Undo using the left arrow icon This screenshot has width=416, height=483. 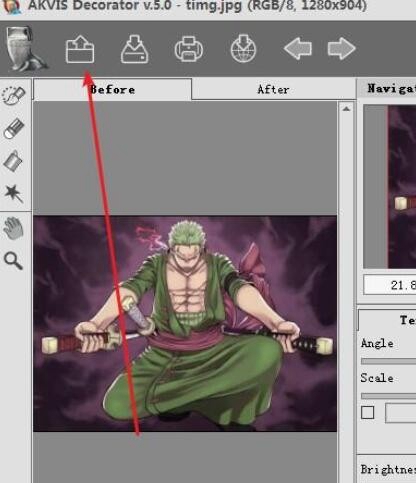tap(298, 49)
